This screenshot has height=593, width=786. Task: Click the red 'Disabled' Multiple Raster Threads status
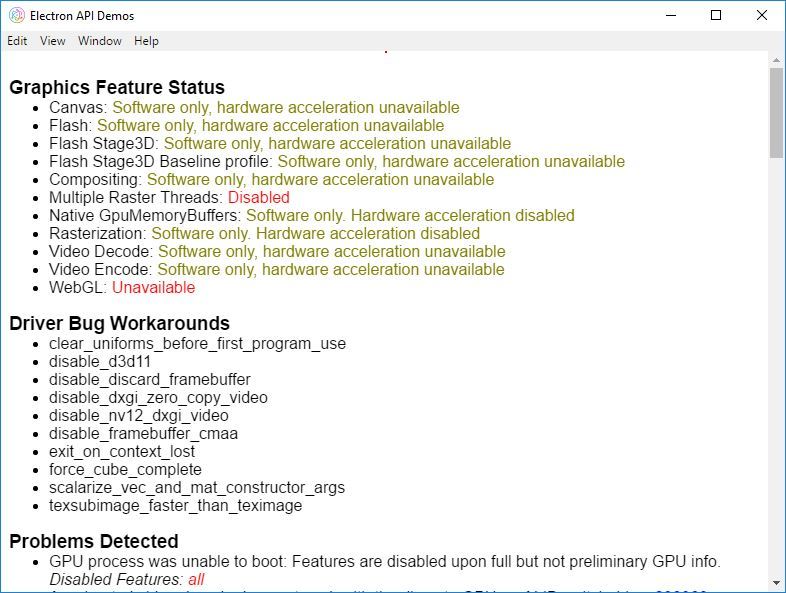[258, 198]
